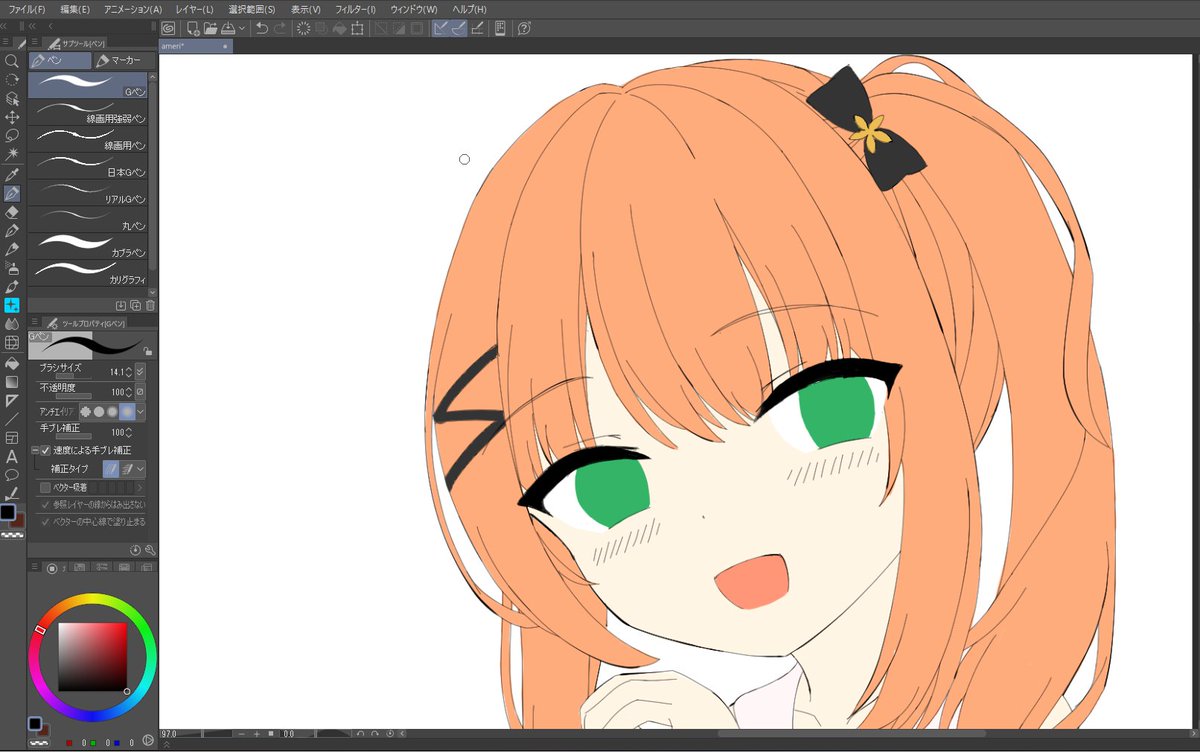
Task: Select the Eraser tool
Action: coord(12,212)
